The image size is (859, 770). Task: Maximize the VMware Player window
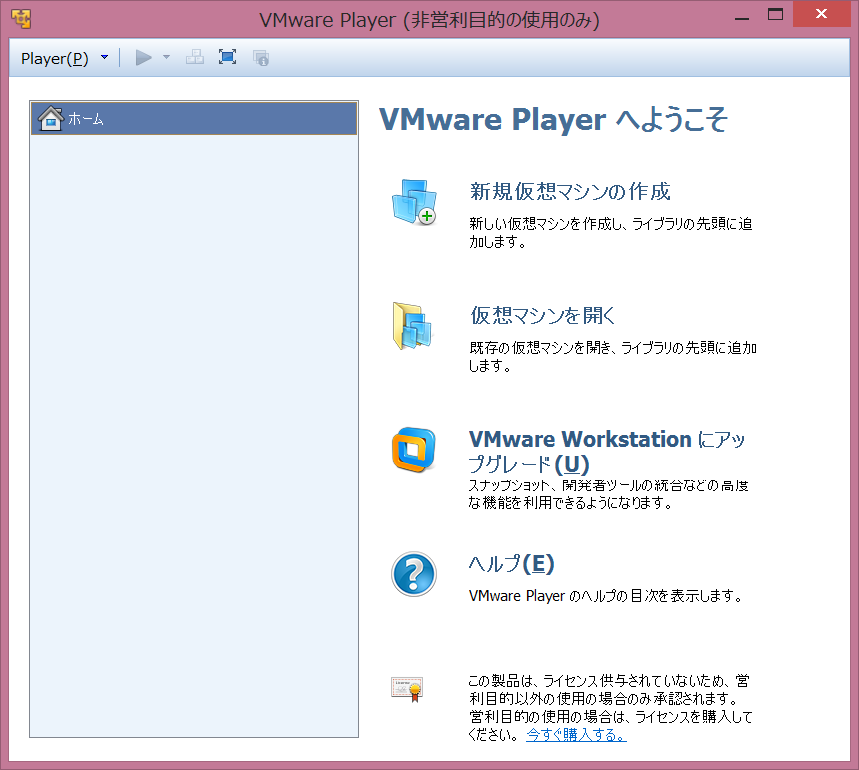(775, 14)
